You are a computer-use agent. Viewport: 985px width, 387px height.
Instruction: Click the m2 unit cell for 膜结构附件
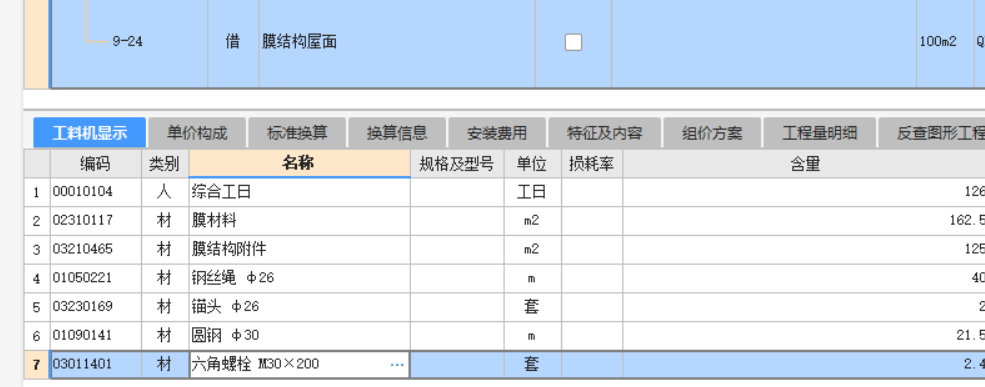(x=532, y=249)
